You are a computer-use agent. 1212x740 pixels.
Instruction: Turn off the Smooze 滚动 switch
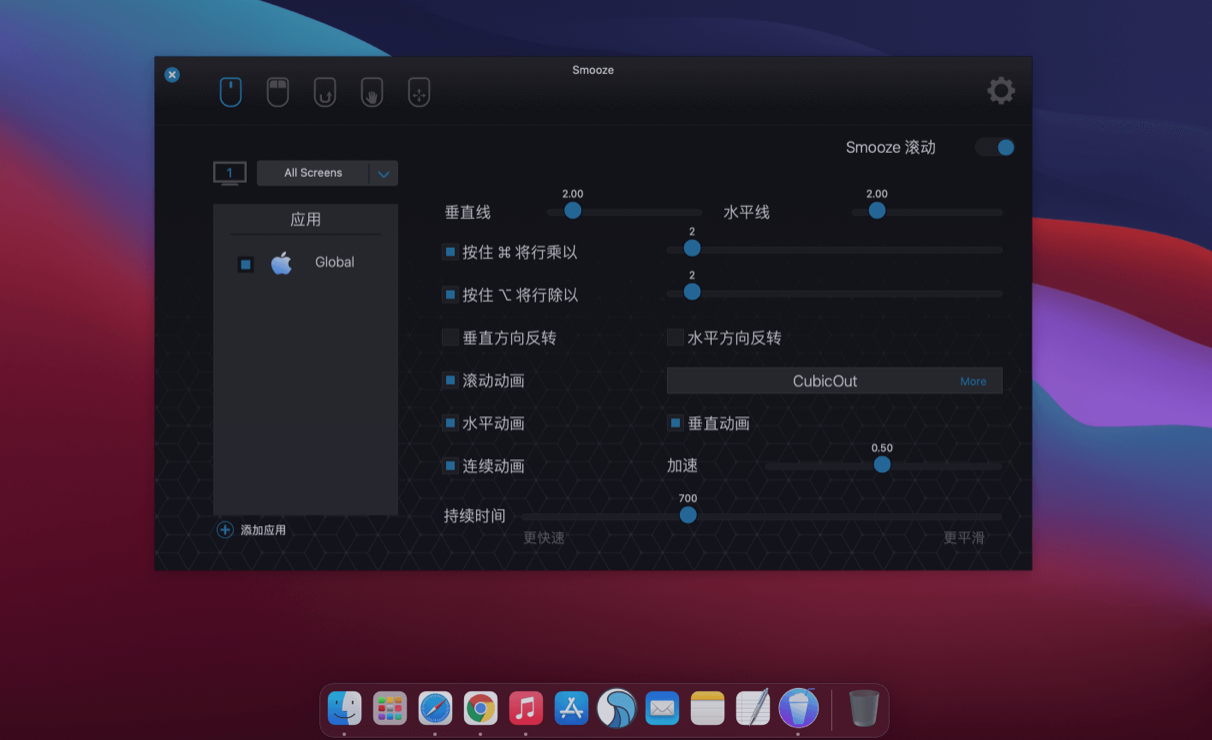pos(994,146)
